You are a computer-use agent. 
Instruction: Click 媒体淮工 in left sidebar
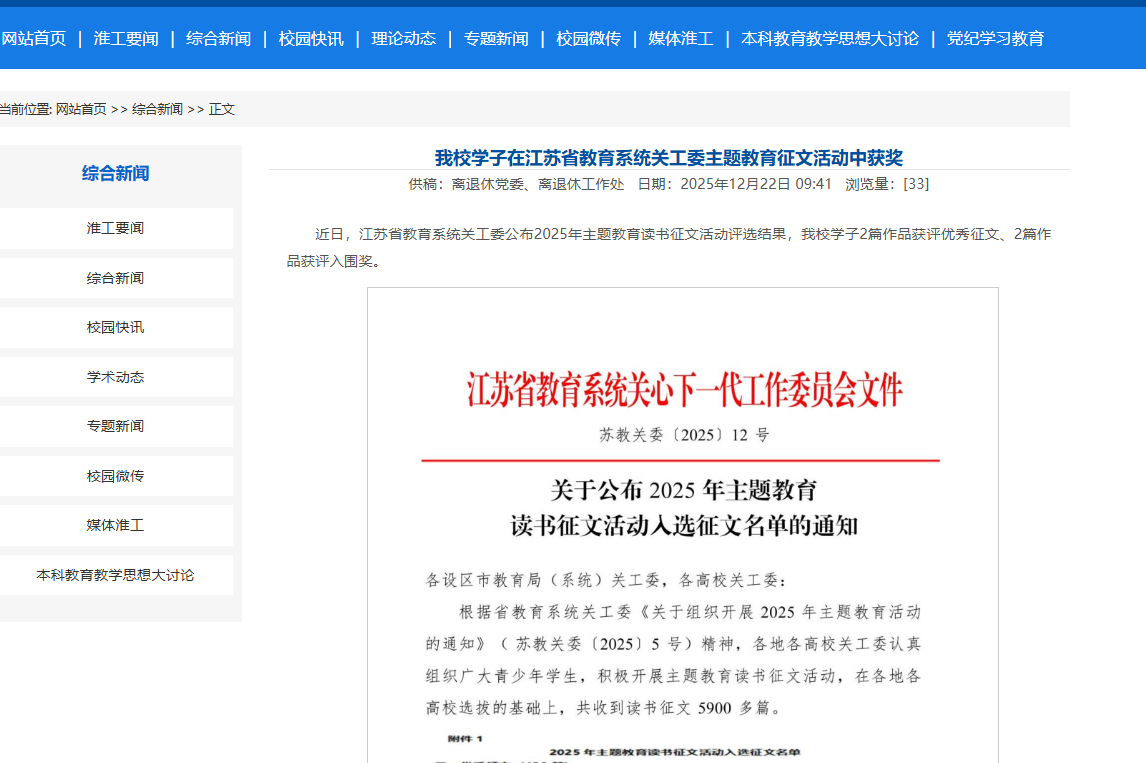[115, 525]
